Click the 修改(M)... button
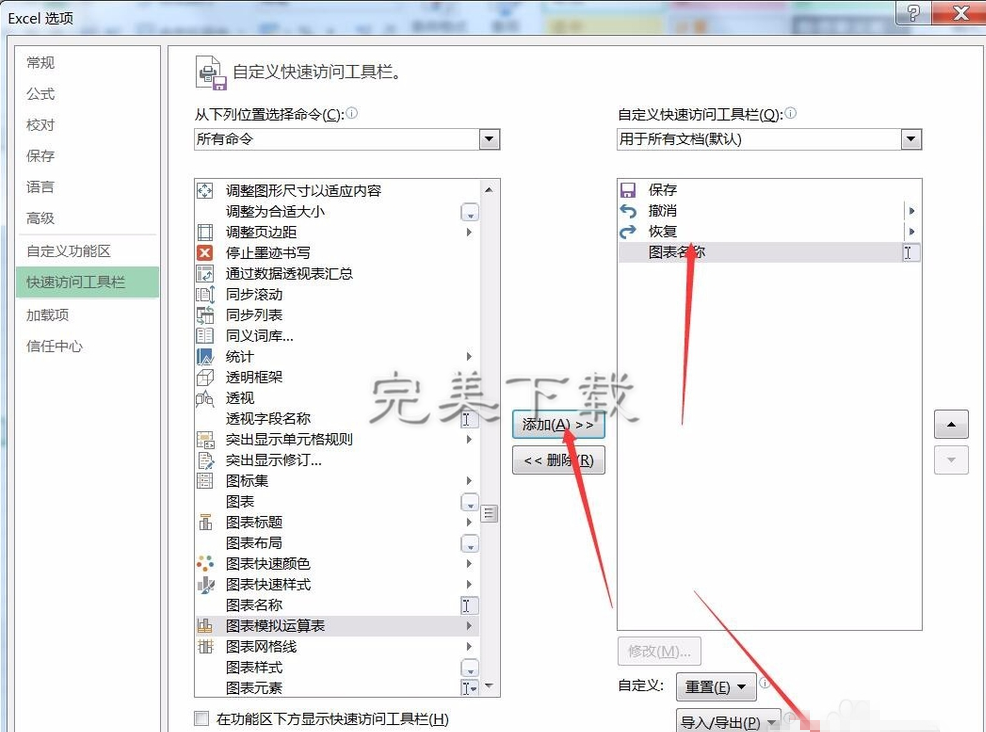The image size is (986, 732). click(659, 652)
